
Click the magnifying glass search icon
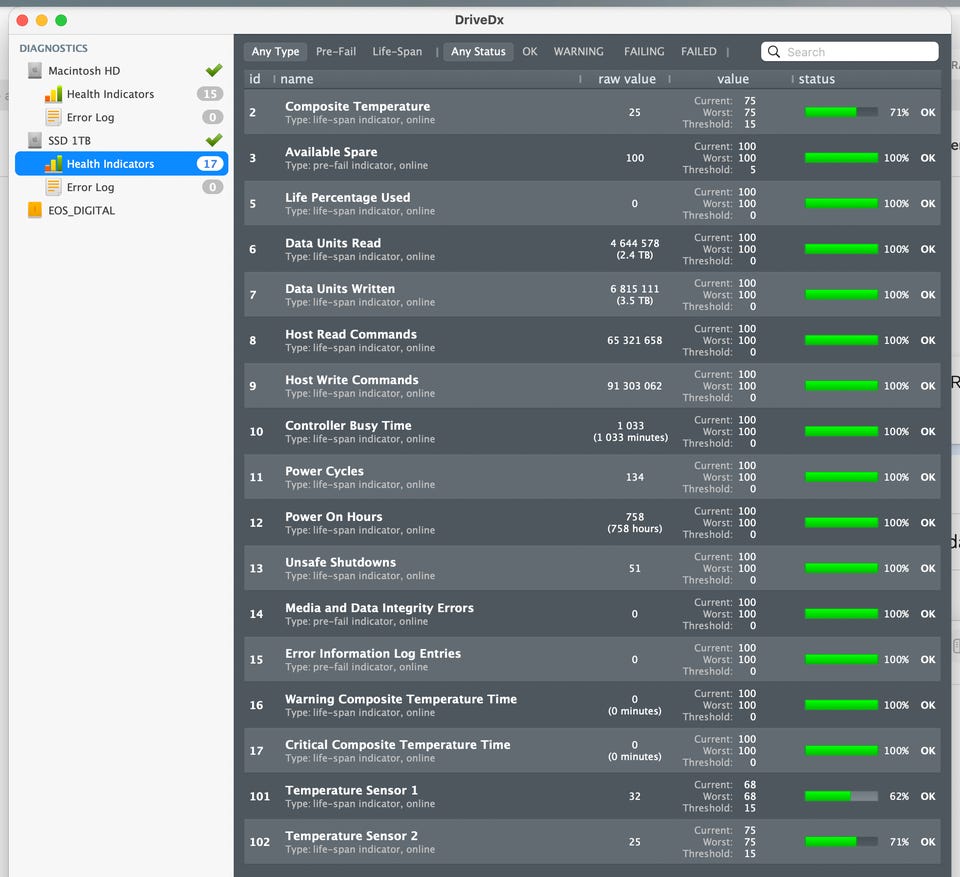click(x=774, y=52)
